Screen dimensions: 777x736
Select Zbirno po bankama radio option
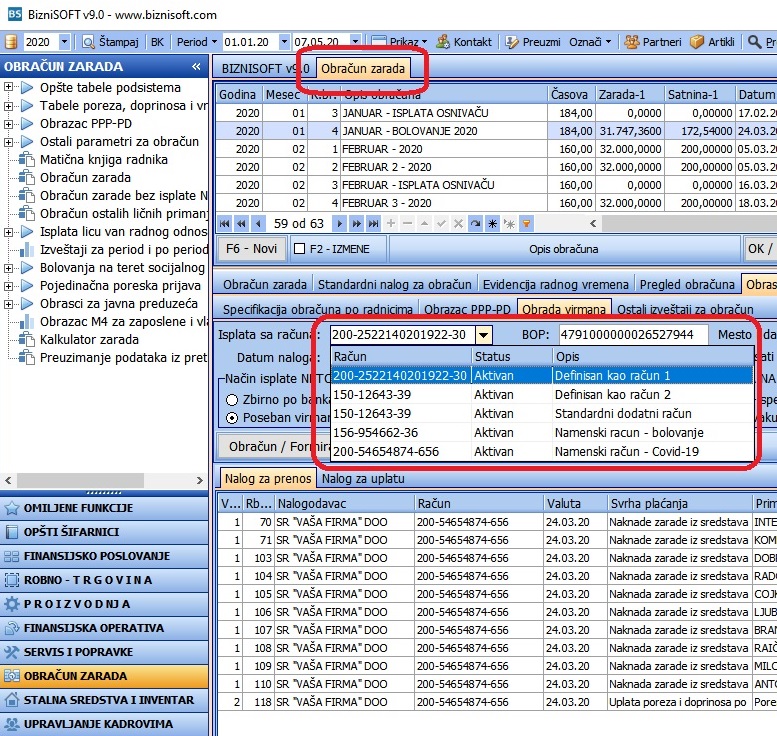click(x=231, y=400)
